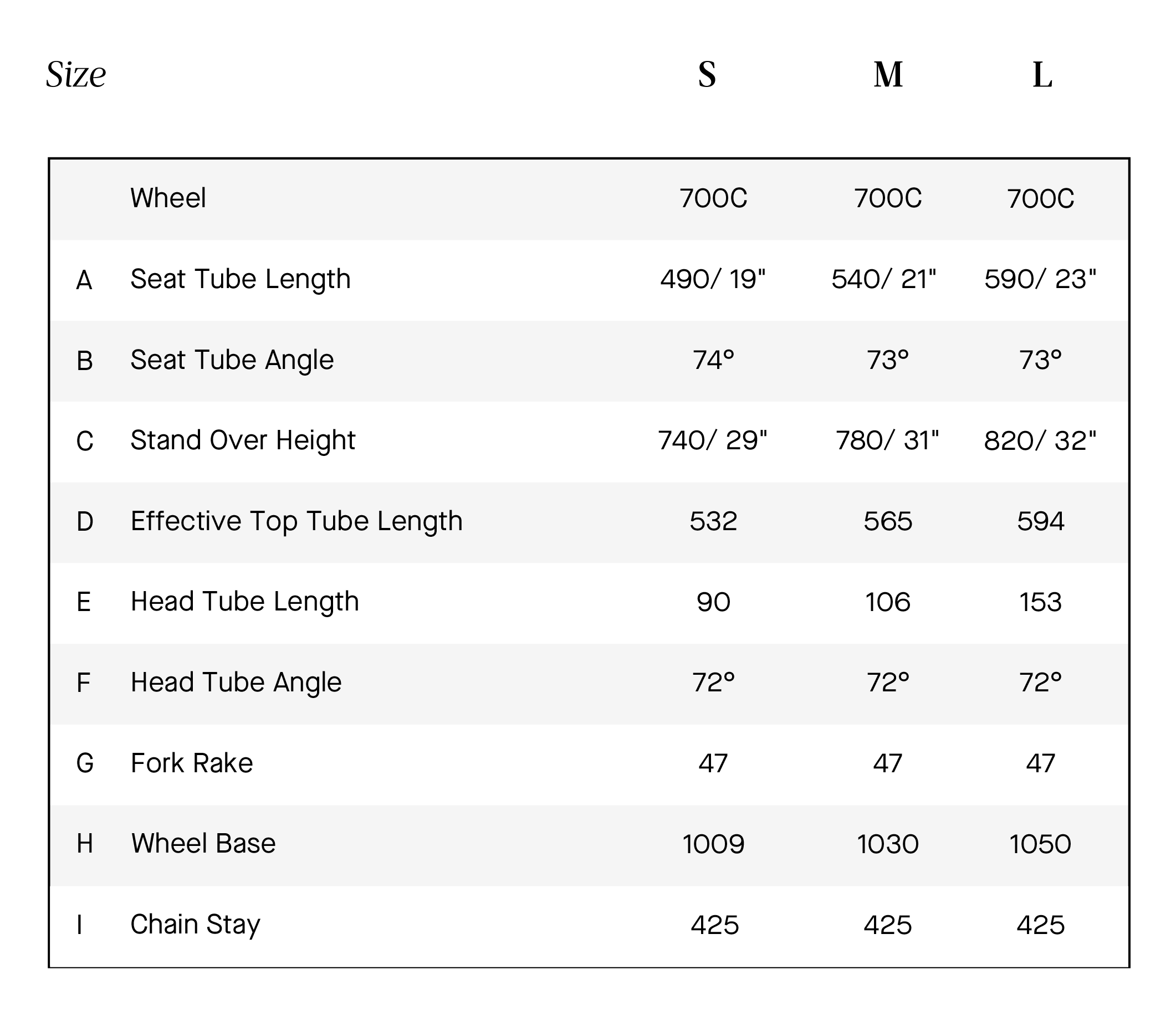Click the 820/ 32" stand over value
The height and width of the screenshot is (1016, 1176).
coord(1040,441)
